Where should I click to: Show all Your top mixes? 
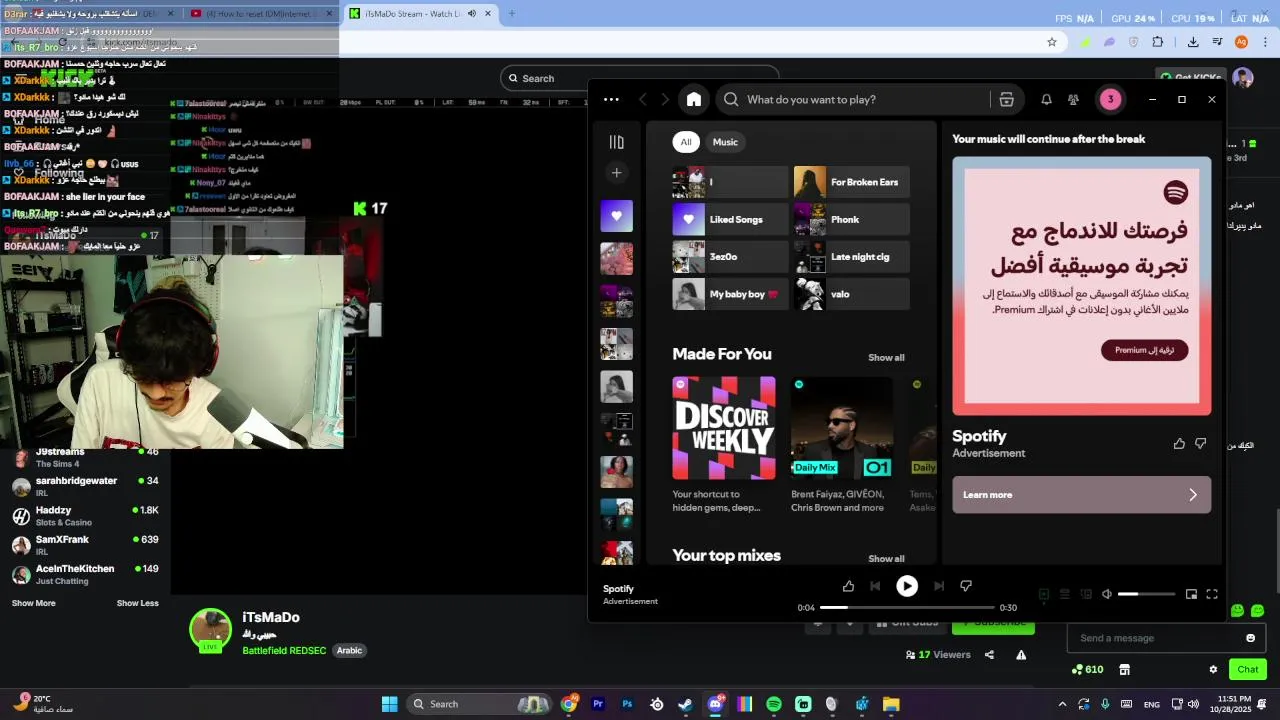coord(886,559)
